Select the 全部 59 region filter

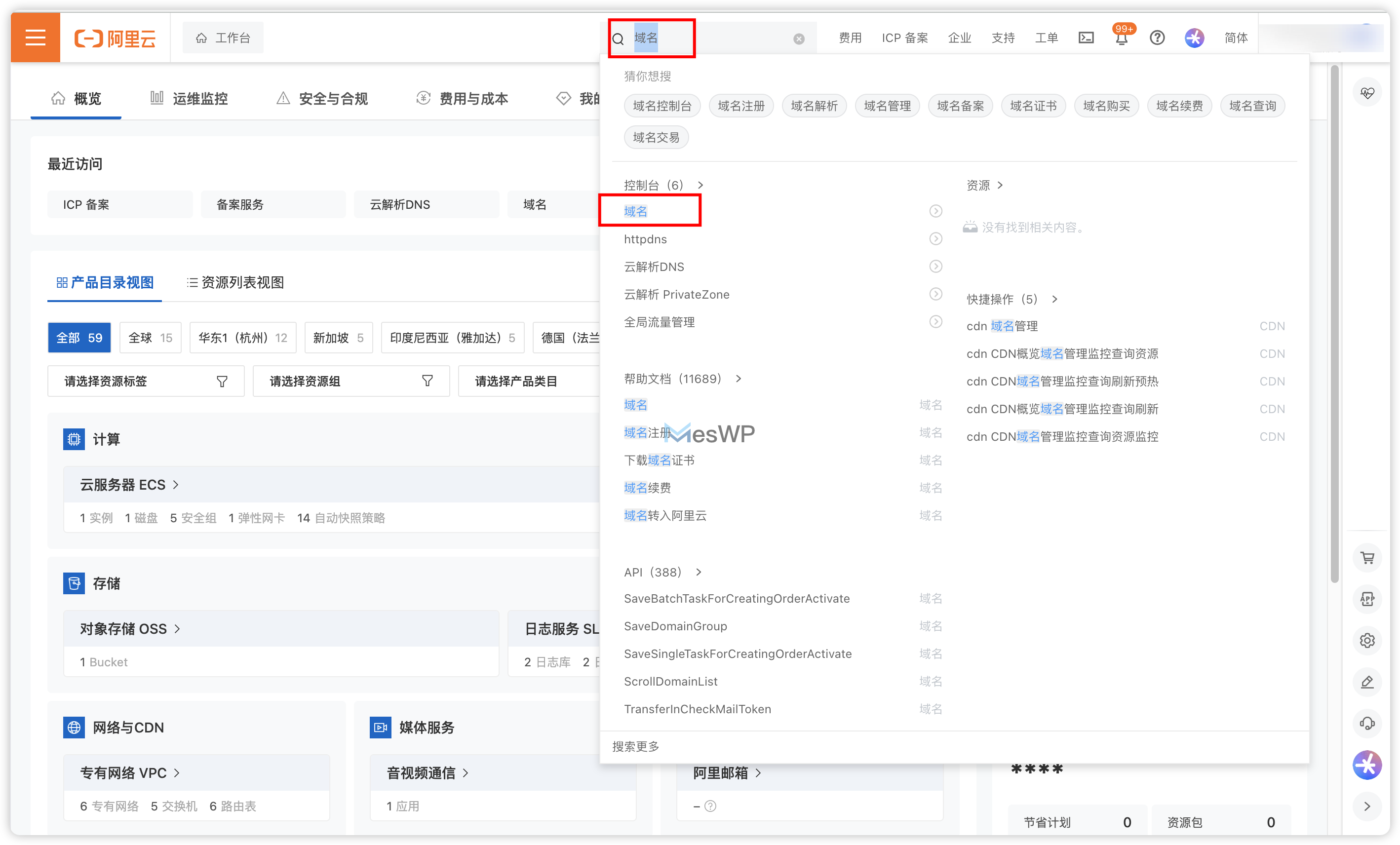point(79,338)
